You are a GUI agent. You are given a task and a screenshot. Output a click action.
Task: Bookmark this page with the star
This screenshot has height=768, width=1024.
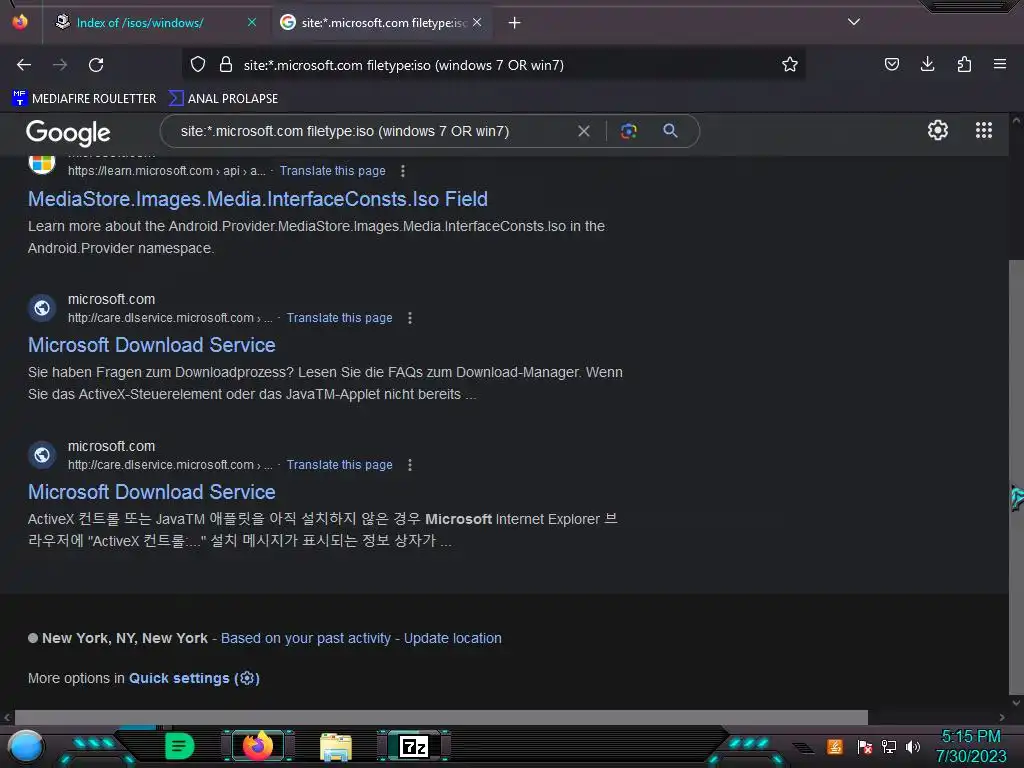(x=790, y=65)
